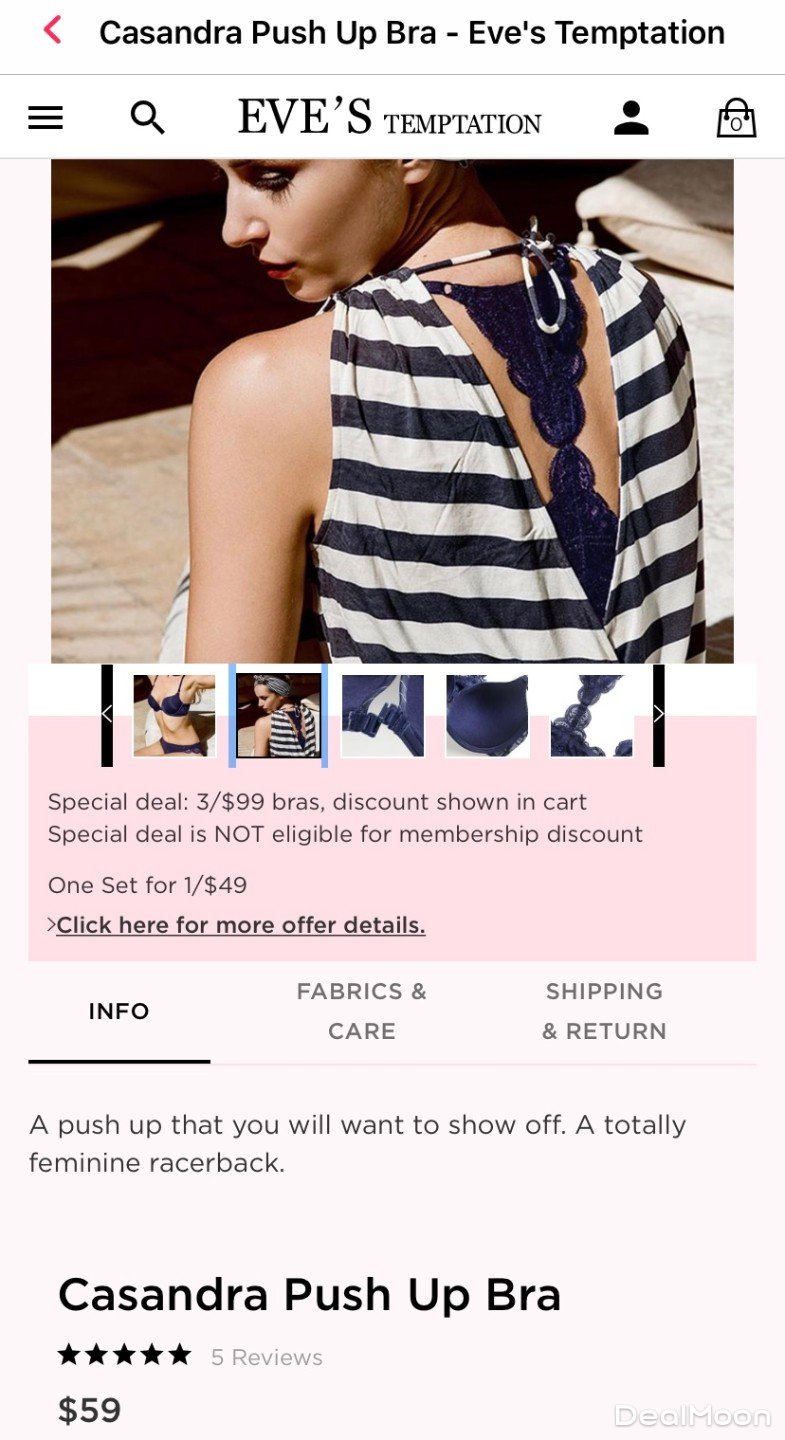Switch to the INFO tab
The height and width of the screenshot is (1440, 785).
[119, 1011]
